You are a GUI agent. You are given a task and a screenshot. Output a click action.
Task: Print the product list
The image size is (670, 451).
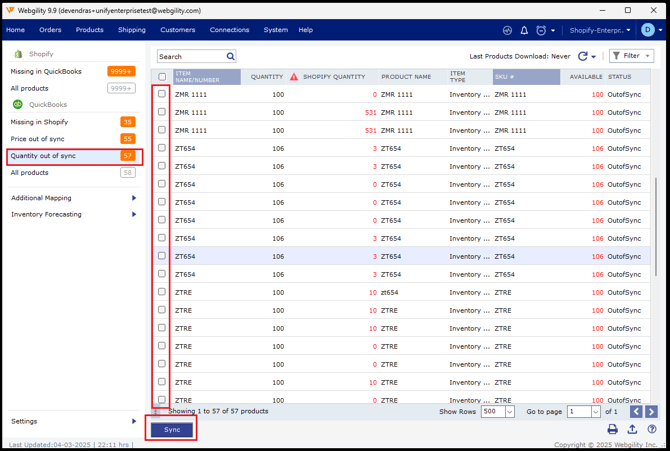(613, 429)
